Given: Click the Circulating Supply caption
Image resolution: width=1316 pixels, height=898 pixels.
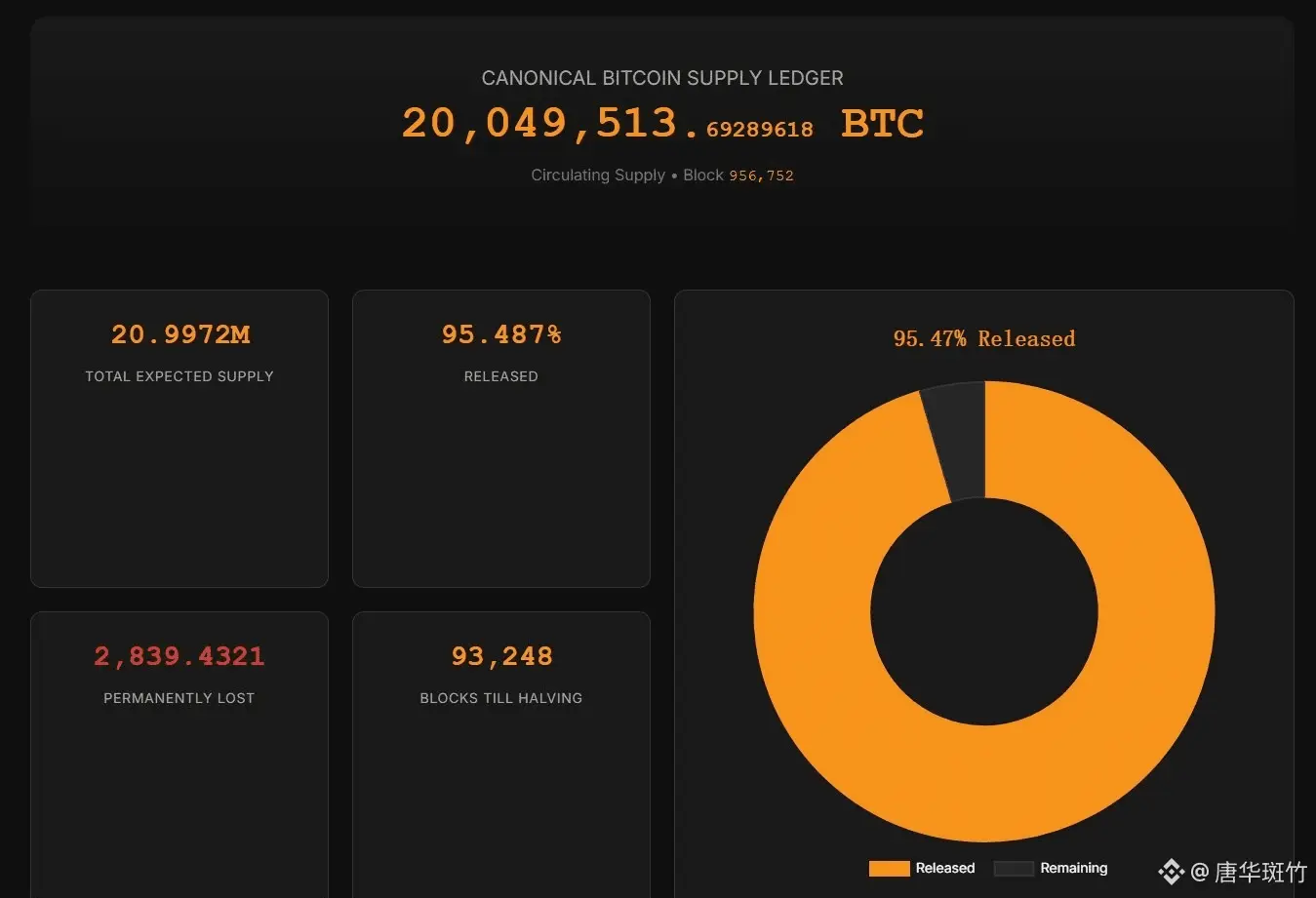Looking at the screenshot, I should click(x=598, y=176).
